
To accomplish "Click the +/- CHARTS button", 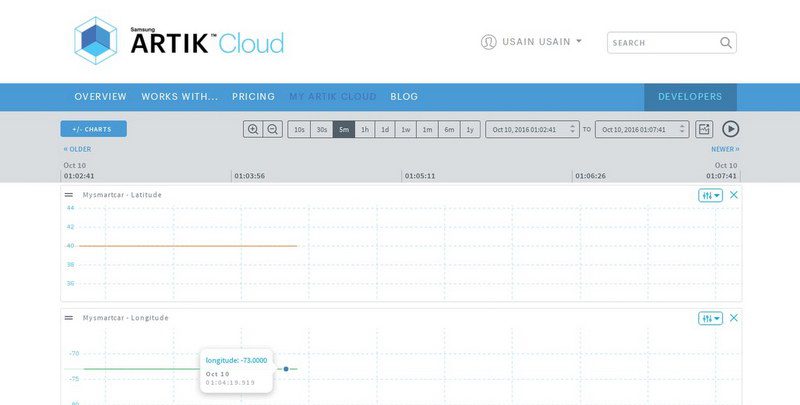I will click(x=93, y=129).
